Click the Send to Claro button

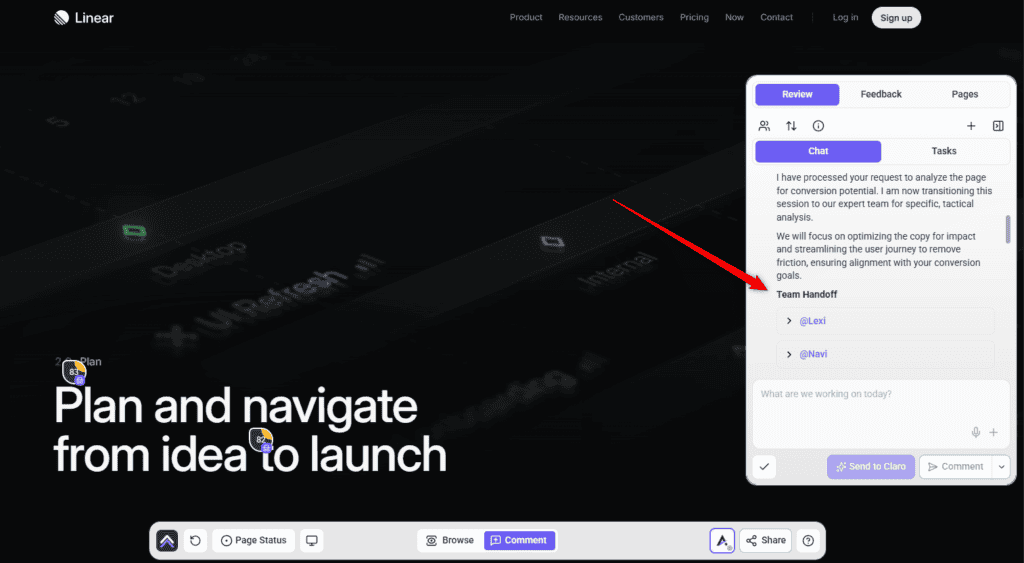click(871, 466)
